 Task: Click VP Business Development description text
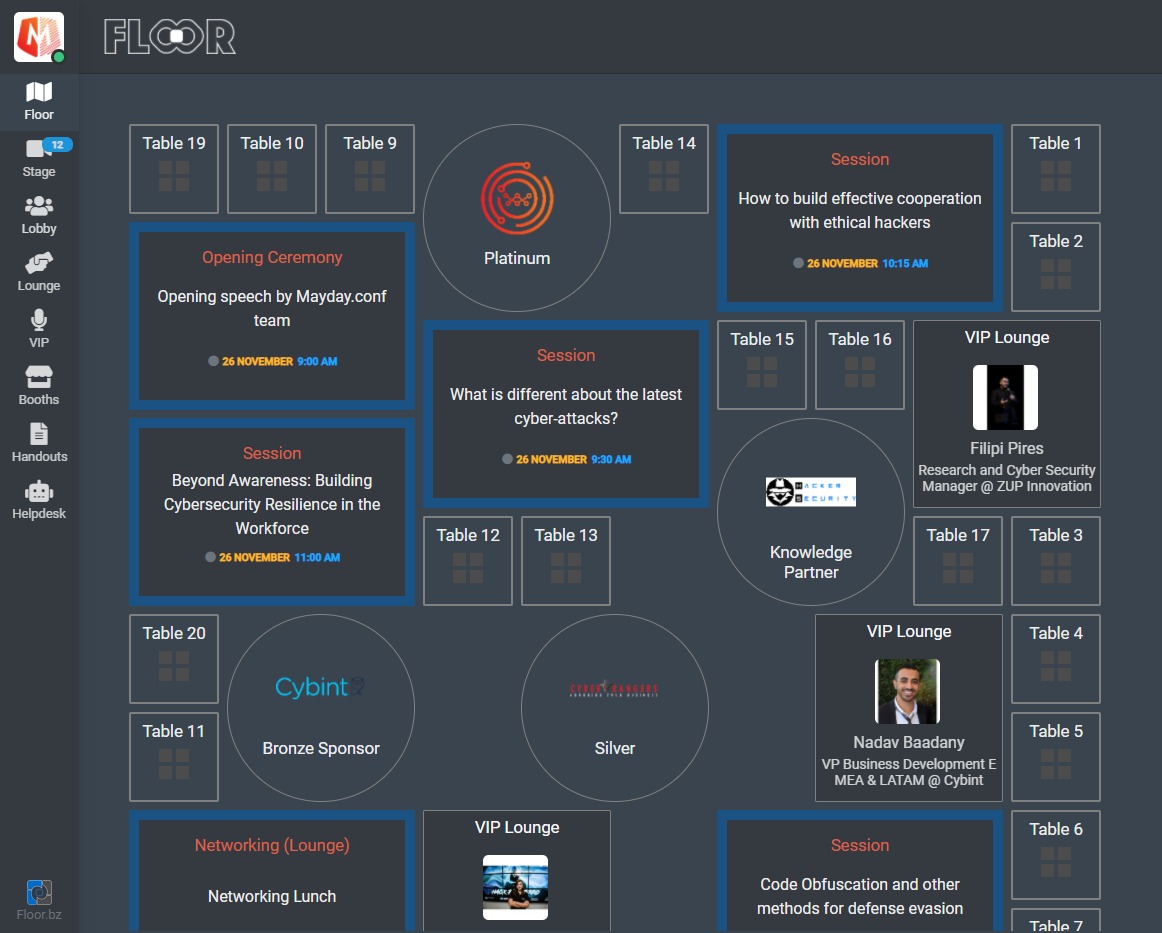pyautogui.click(x=909, y=772)
